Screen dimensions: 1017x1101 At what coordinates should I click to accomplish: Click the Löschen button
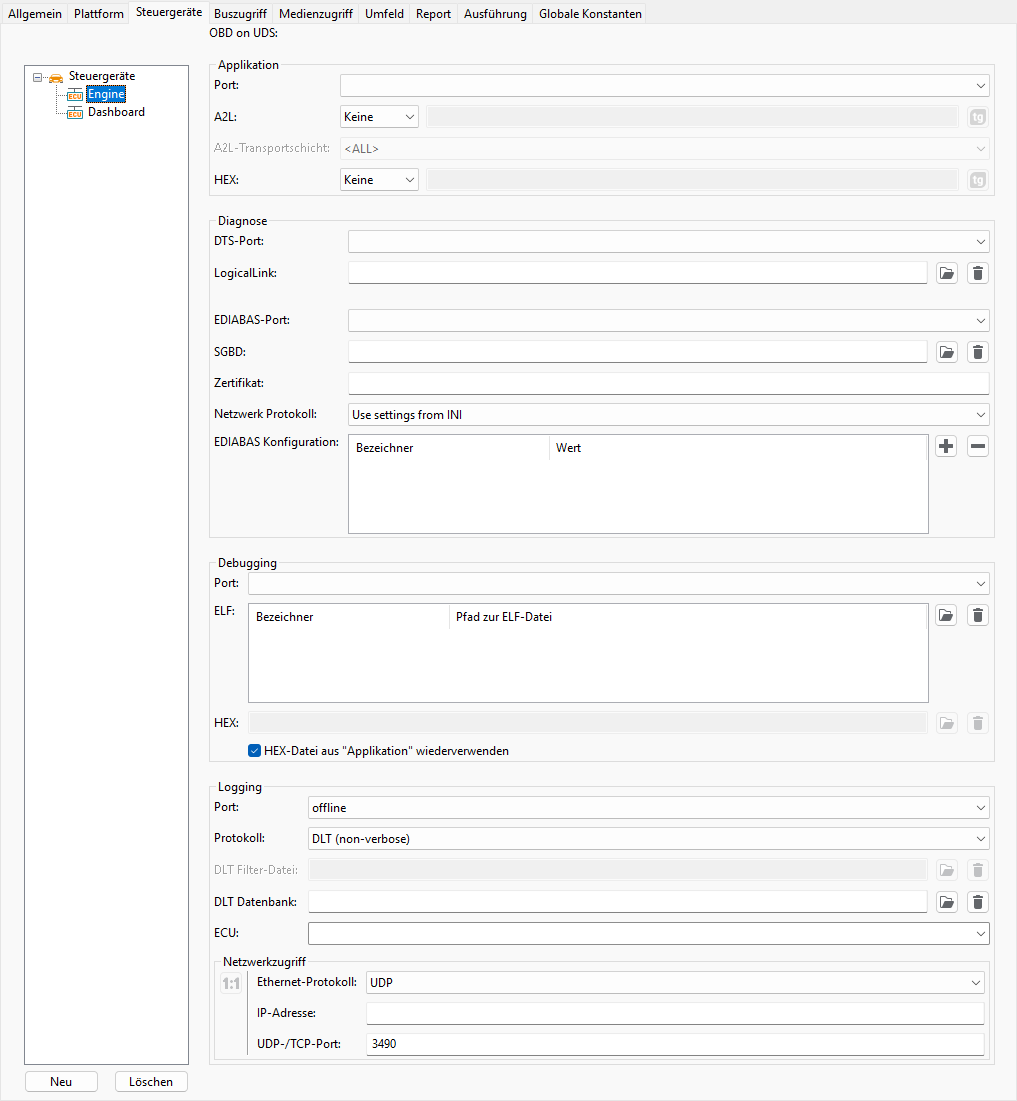pos(151,1082)
